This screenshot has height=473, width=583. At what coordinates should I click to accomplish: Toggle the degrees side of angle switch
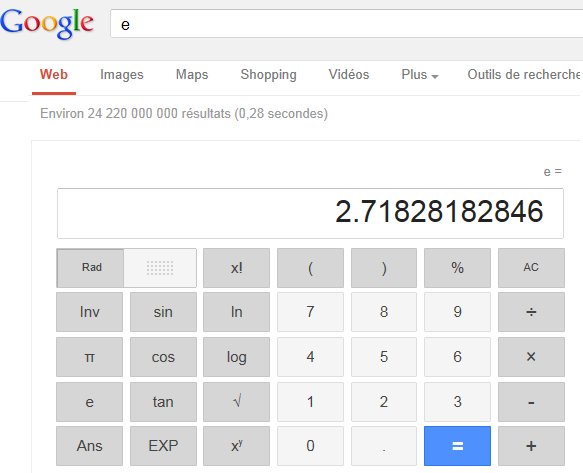point(160,268)
